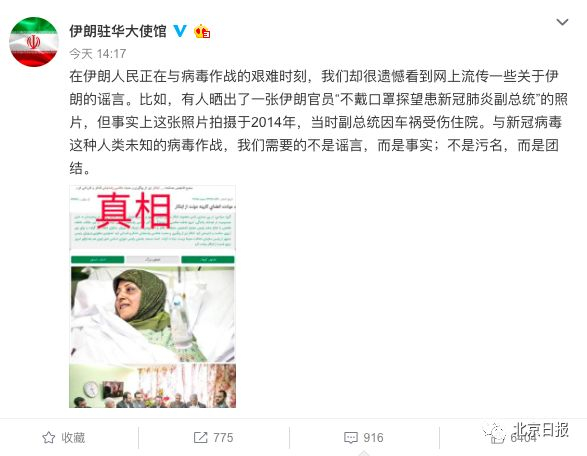Toggle like on the 6404 count
This screenshot has width=587, height=456.
[x=523, y=438]
